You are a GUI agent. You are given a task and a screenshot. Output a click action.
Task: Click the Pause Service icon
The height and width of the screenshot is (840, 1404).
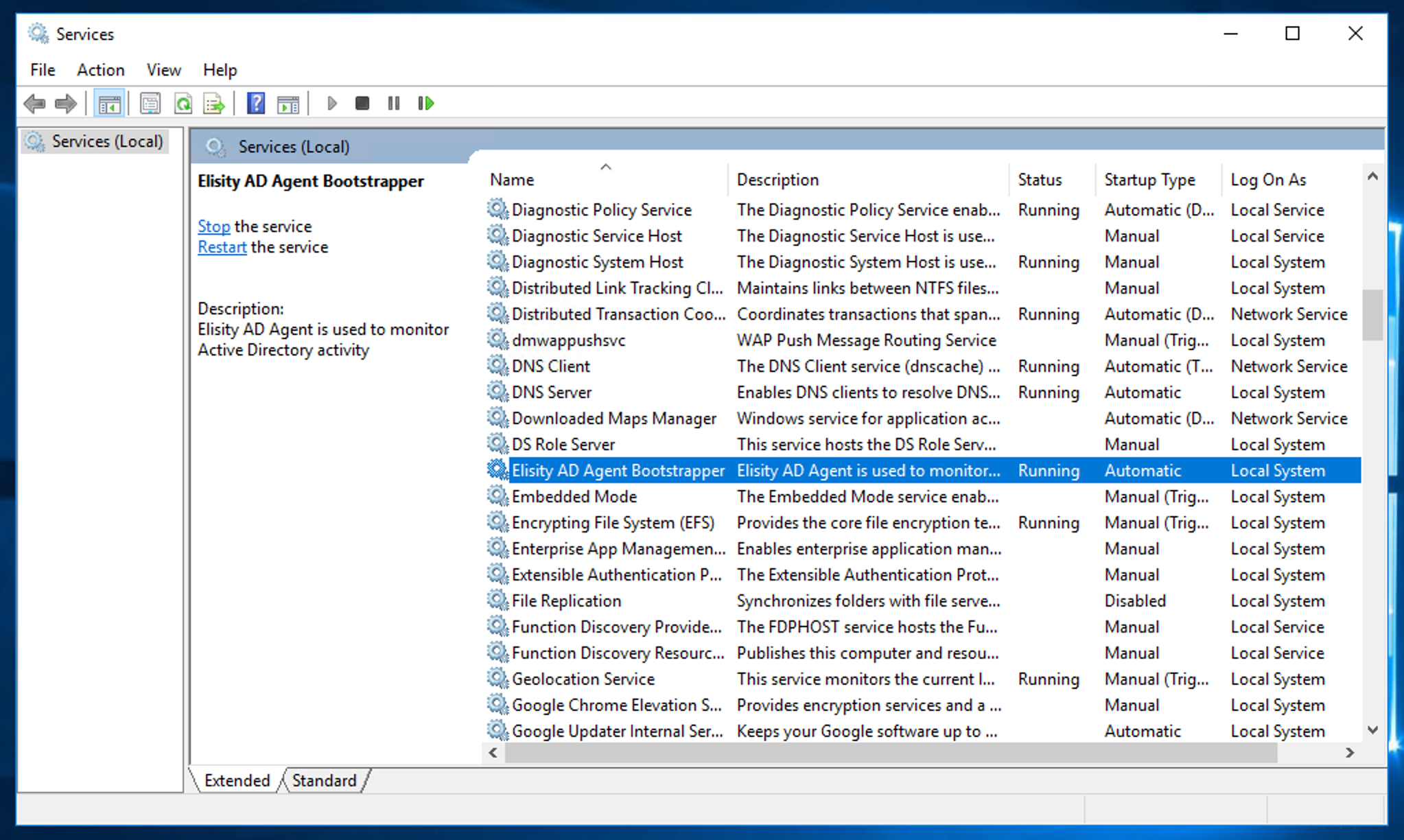(394, 104)
